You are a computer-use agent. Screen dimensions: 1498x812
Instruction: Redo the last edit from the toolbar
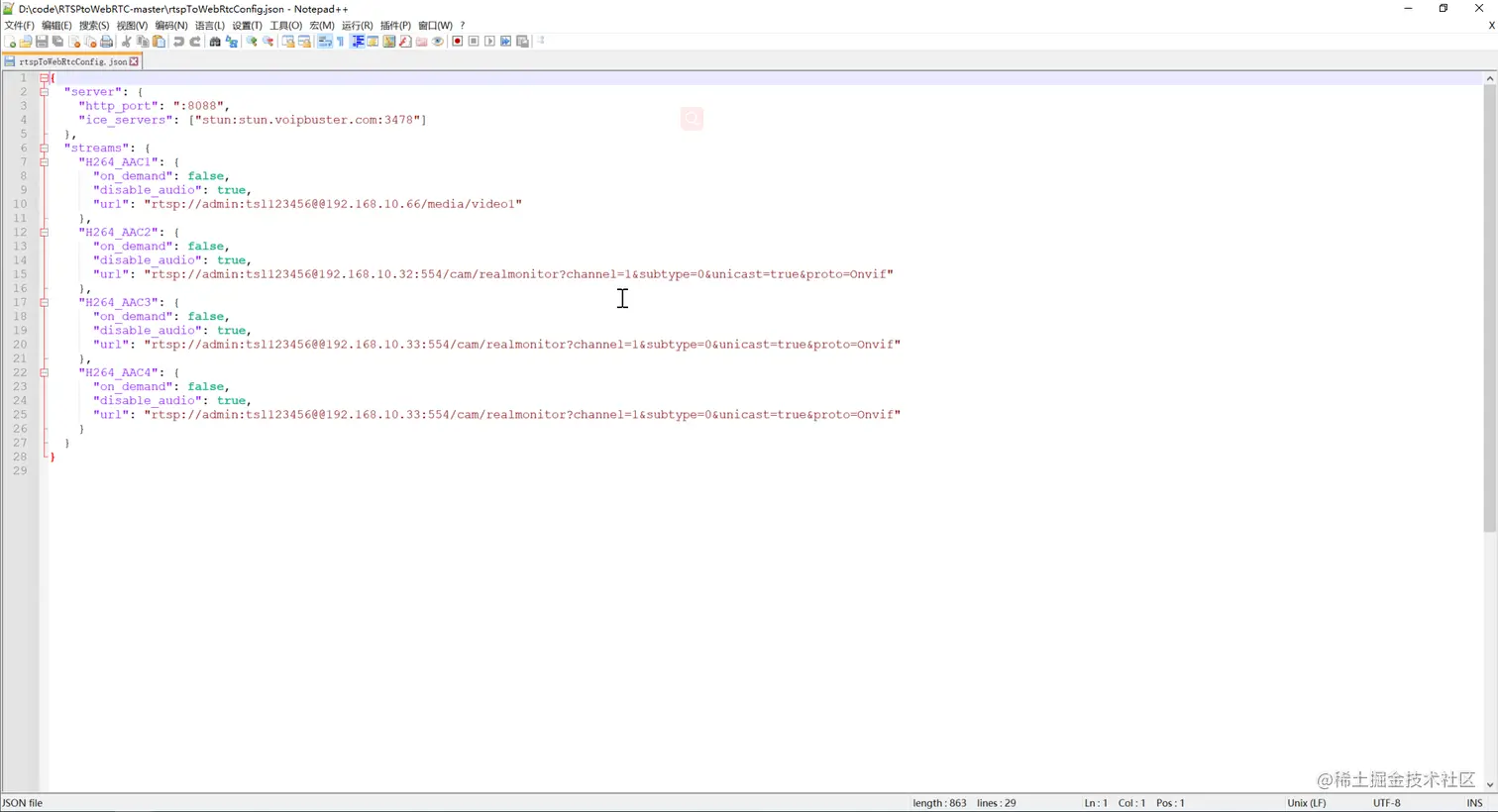pyautogui.click(x=195, y=42)
